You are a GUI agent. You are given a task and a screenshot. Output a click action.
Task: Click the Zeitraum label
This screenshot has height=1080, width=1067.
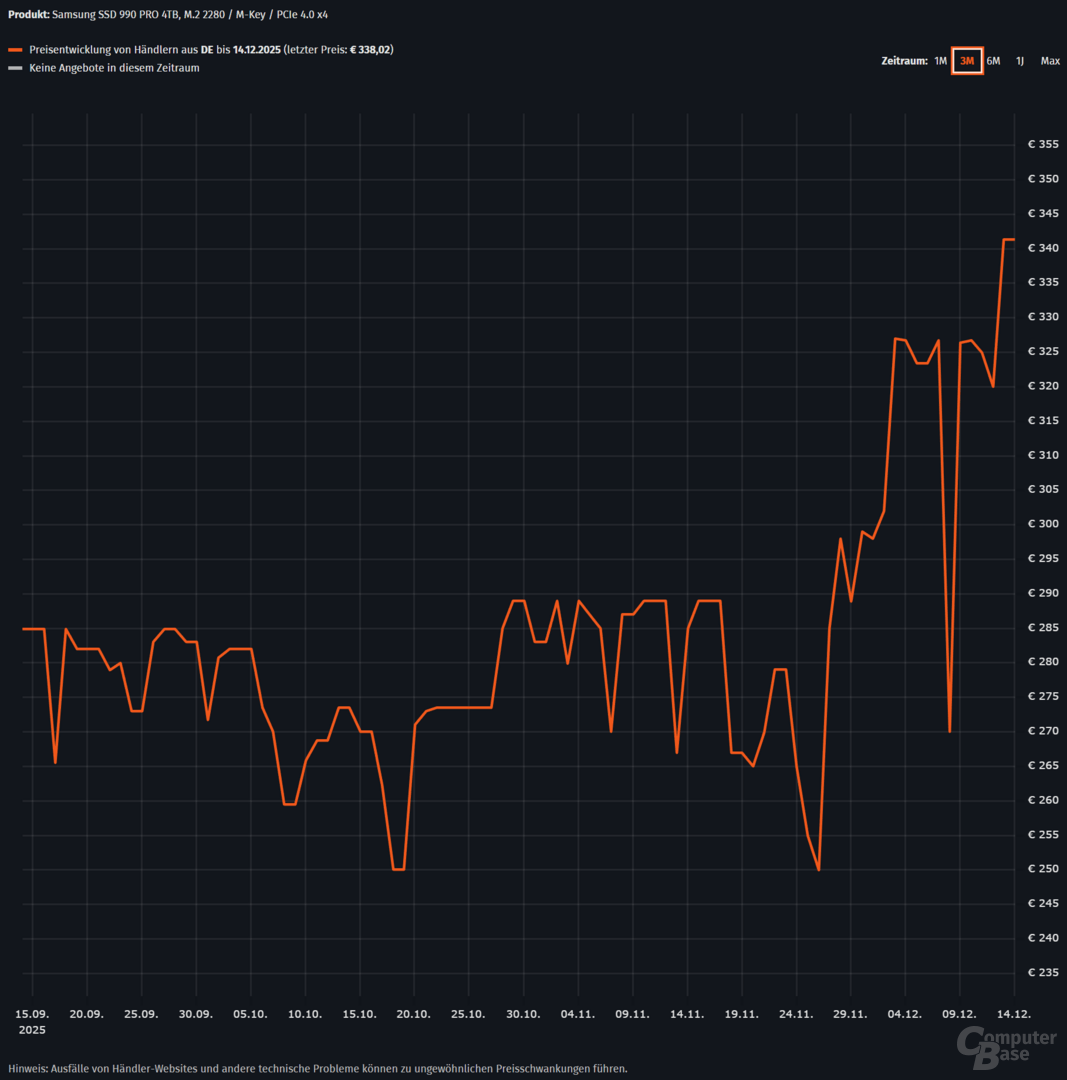[904, 61]
